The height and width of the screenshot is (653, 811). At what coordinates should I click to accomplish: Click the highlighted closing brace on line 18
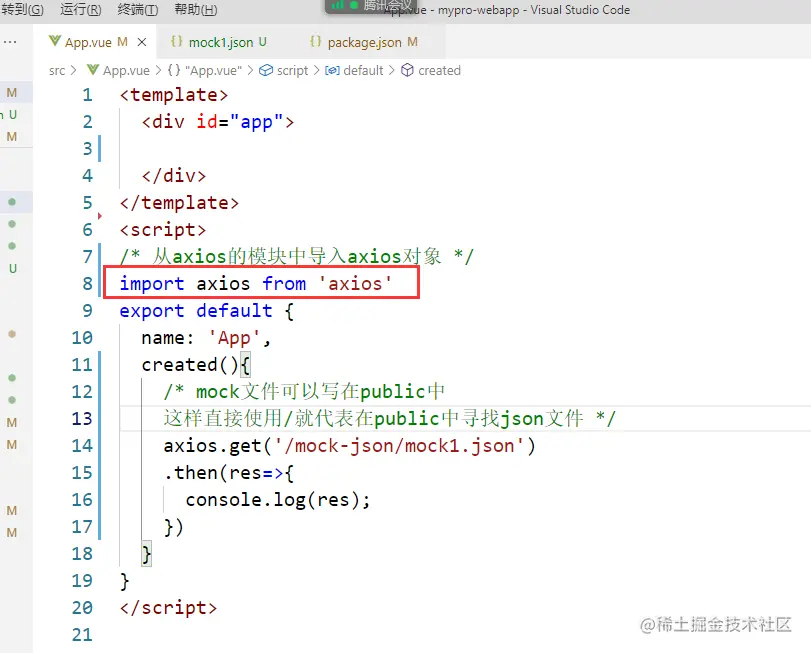pos(146,554)
